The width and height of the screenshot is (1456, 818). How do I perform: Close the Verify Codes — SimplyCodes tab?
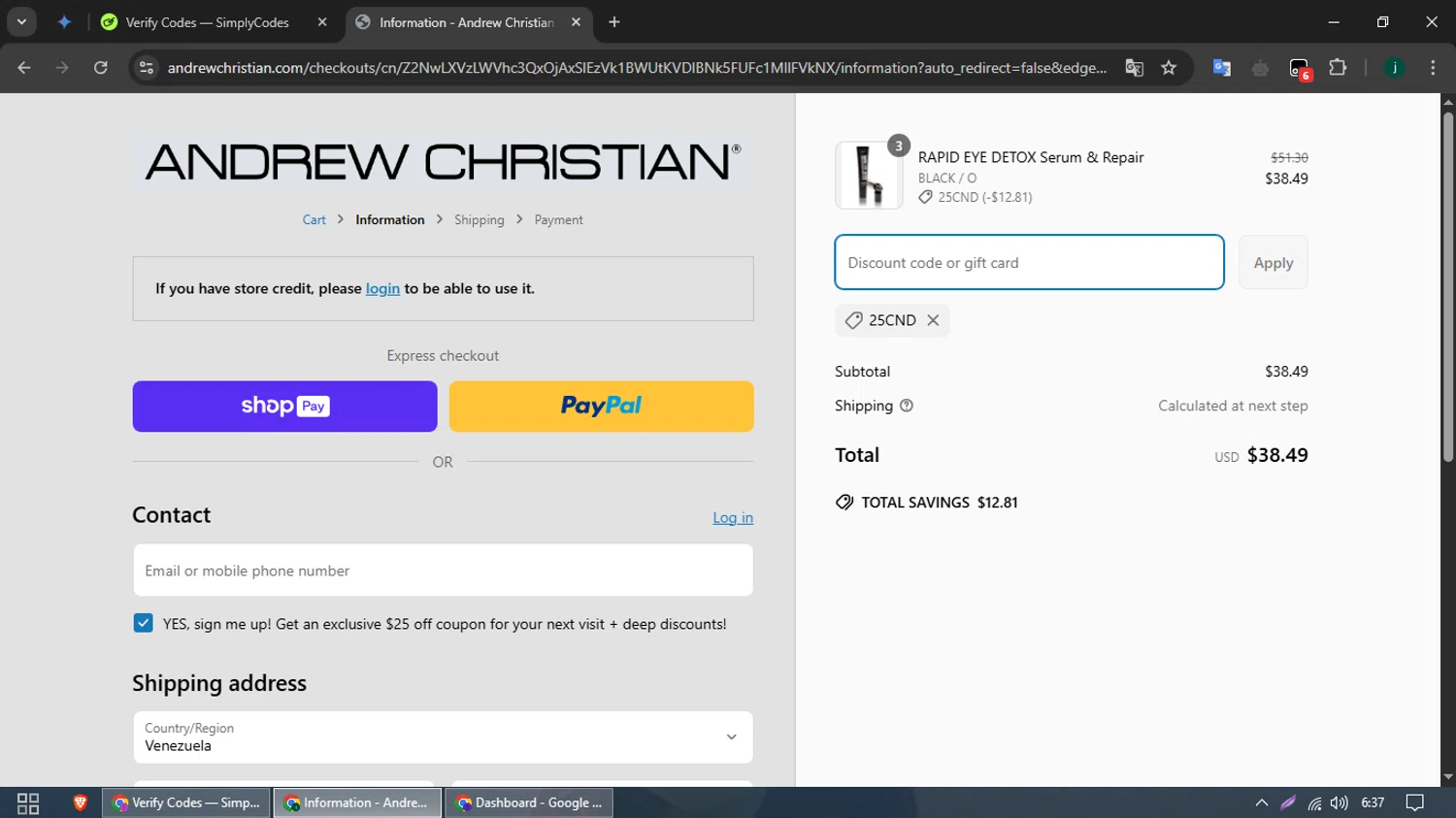point(322,22)
